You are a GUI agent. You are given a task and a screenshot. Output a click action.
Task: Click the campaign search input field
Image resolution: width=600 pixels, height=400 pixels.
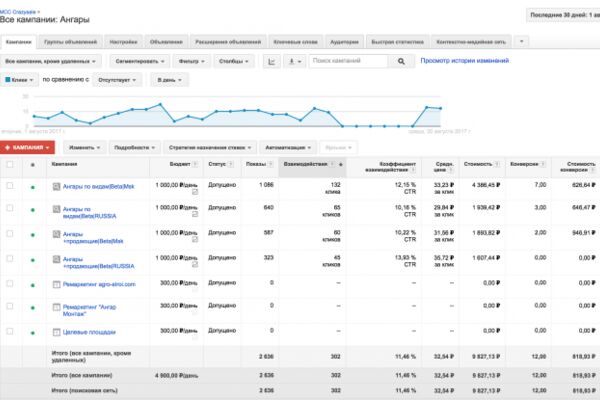coord(348,61)
